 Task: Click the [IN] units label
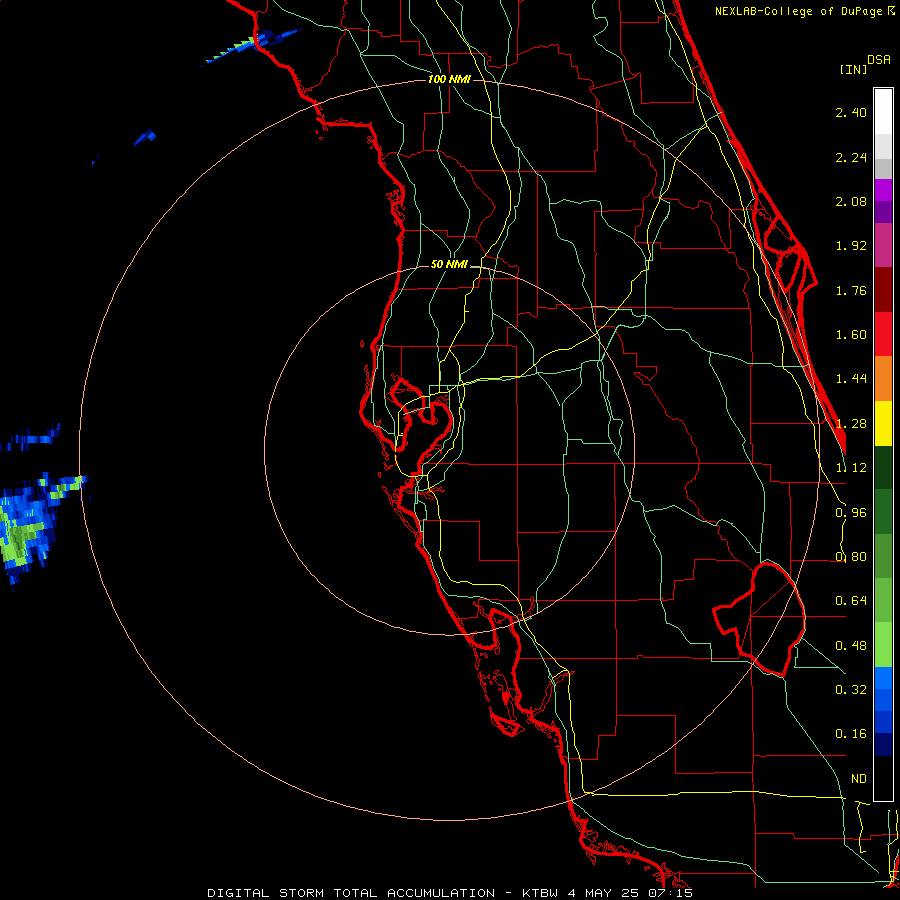[x=854, y=69]
